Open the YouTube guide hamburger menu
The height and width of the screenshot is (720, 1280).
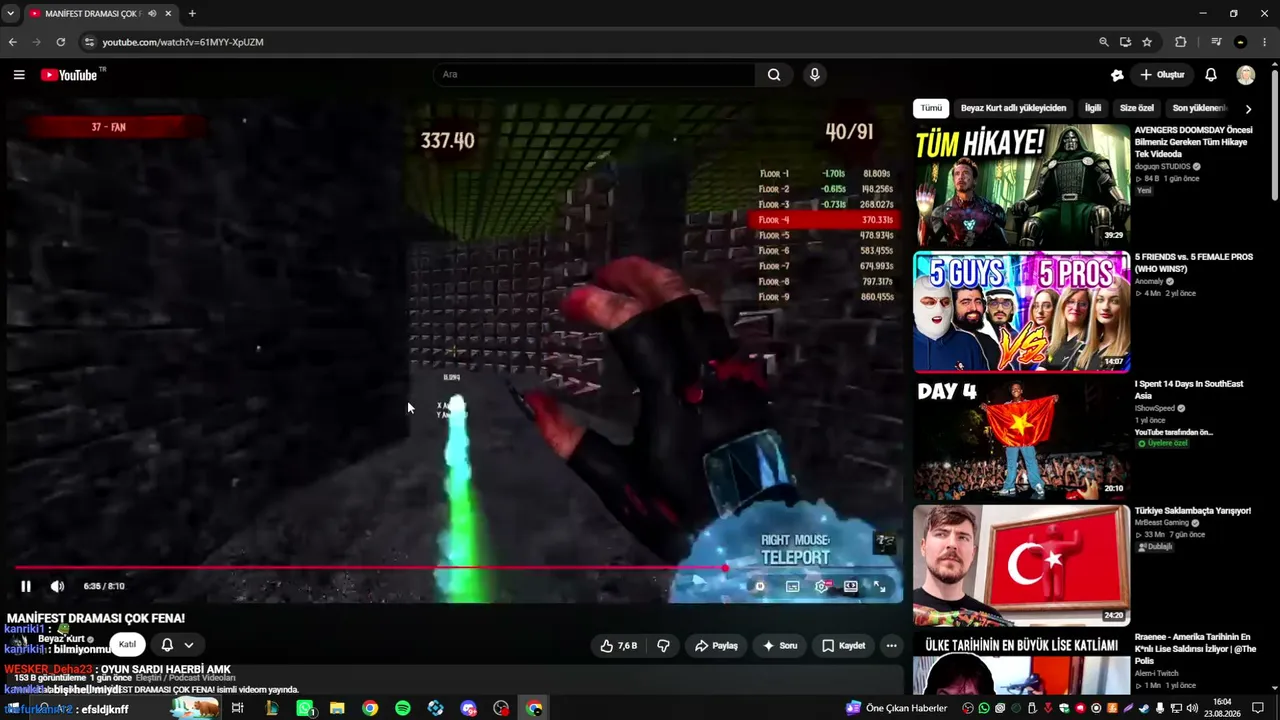[19, 75]
